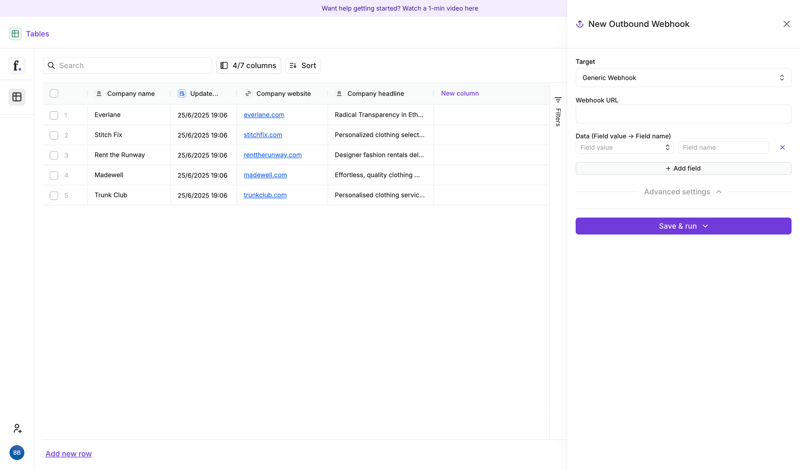Click the Update... column header

(204, 94)
